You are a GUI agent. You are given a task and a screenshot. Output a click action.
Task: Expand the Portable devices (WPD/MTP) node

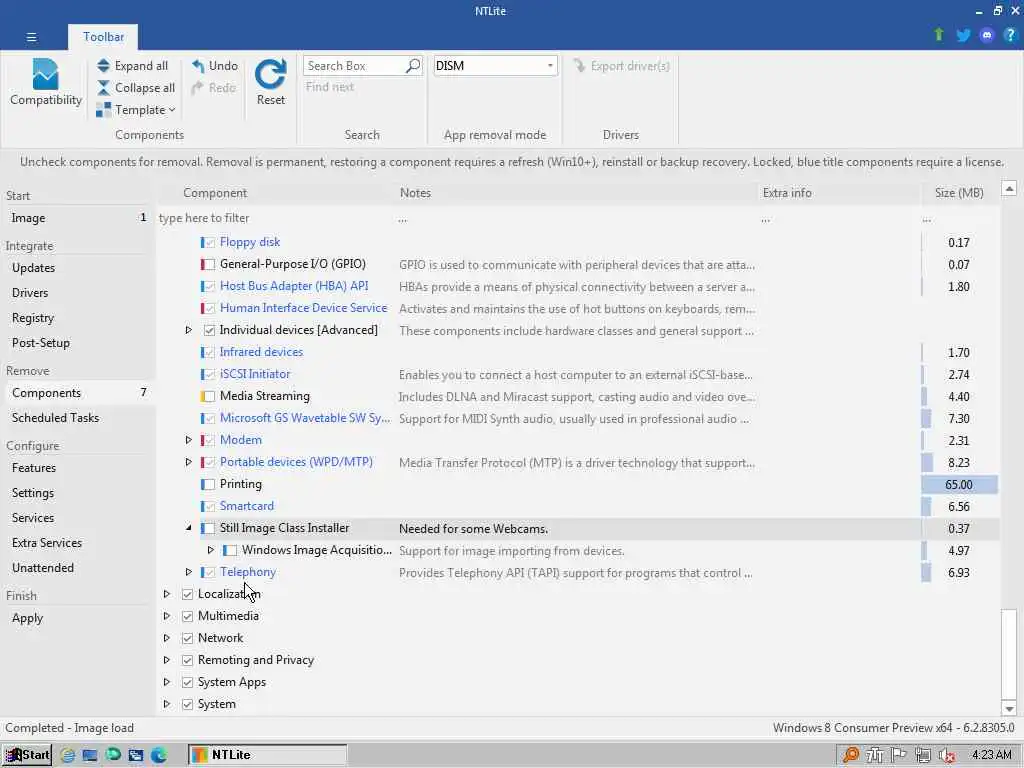tap(188, 462)
